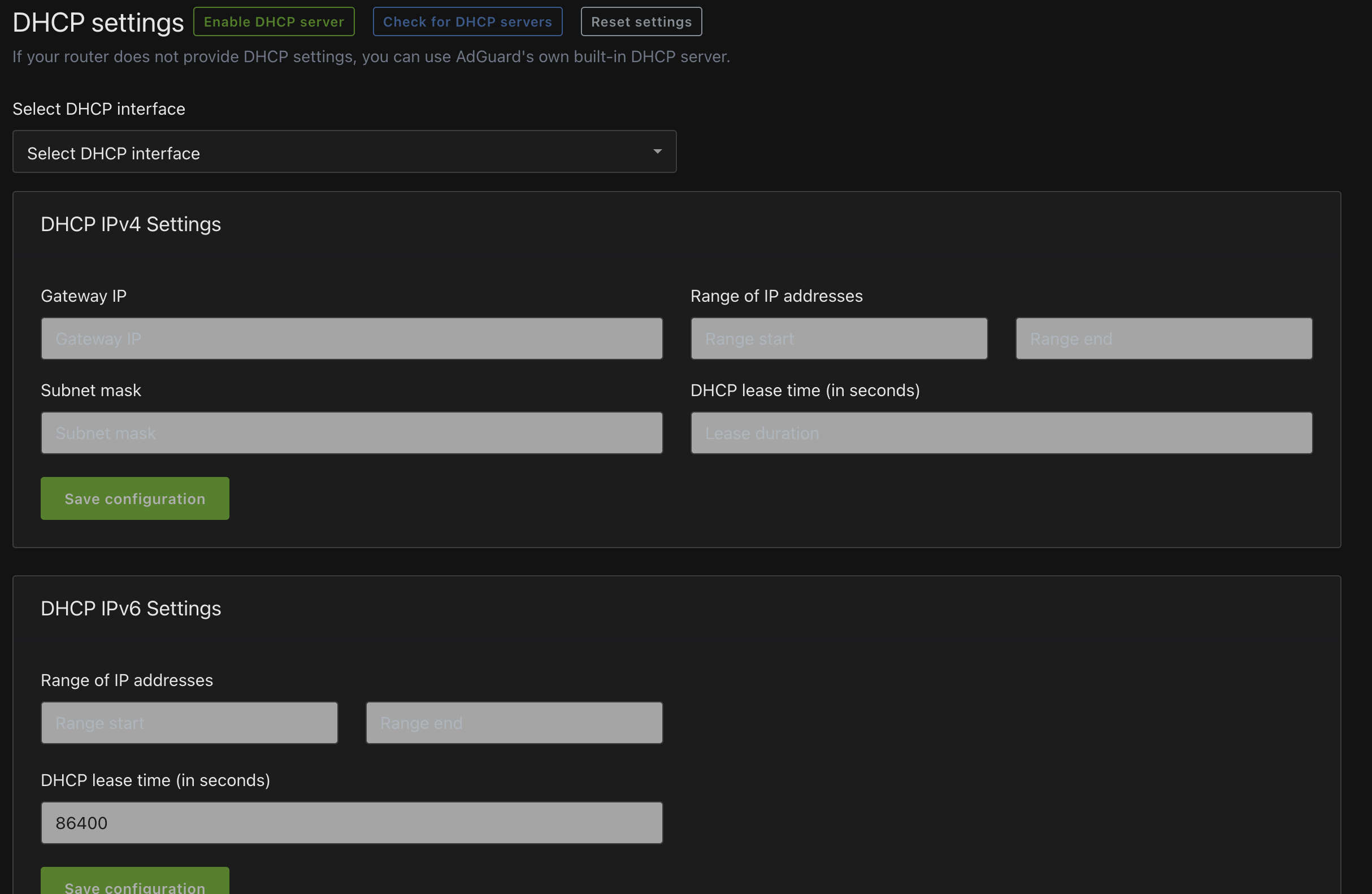Click the DHCP IPv4 Settings section title
This screenshot has height=894, width=1372.
[x=131, y=224]
